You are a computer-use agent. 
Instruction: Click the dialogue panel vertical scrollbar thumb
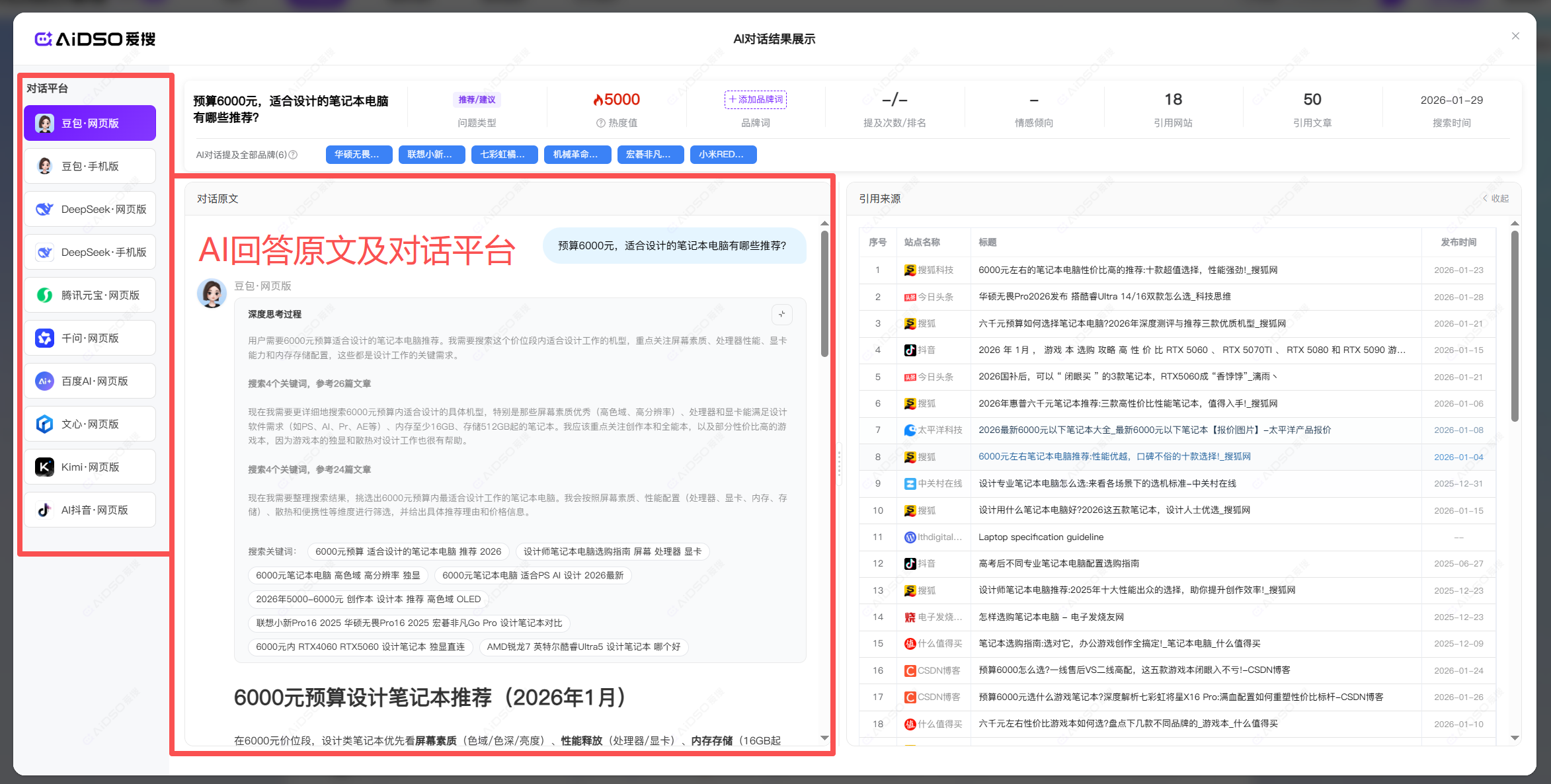824,293
